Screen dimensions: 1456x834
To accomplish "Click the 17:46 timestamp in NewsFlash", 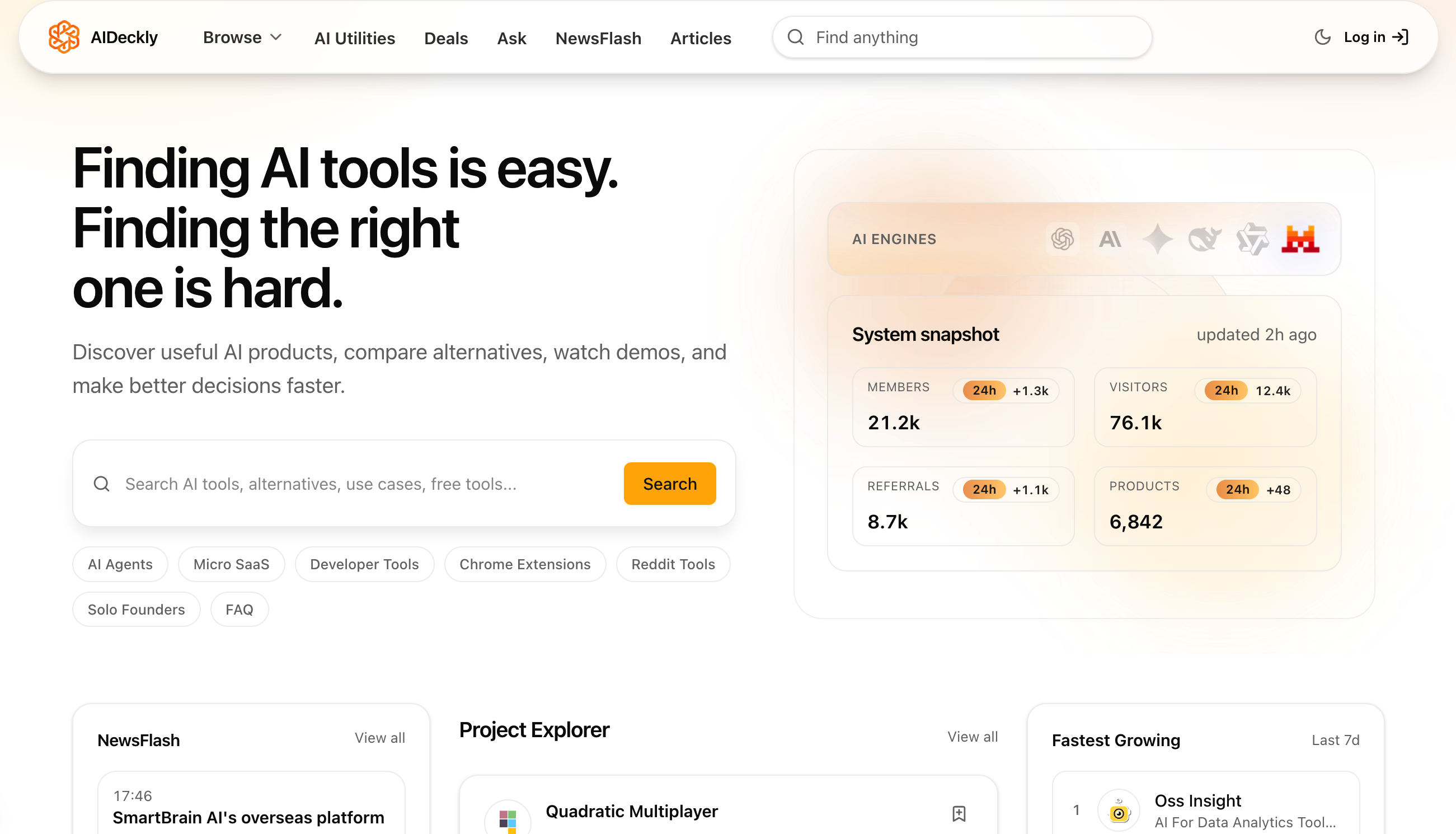I will pyautogui.click(x=133, y=796).
